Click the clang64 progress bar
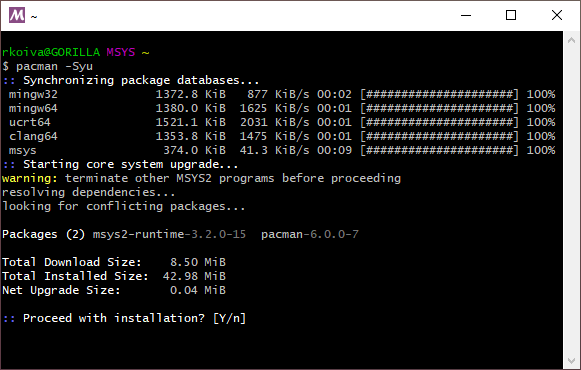The image size is (581, 370). pos(439,136)
